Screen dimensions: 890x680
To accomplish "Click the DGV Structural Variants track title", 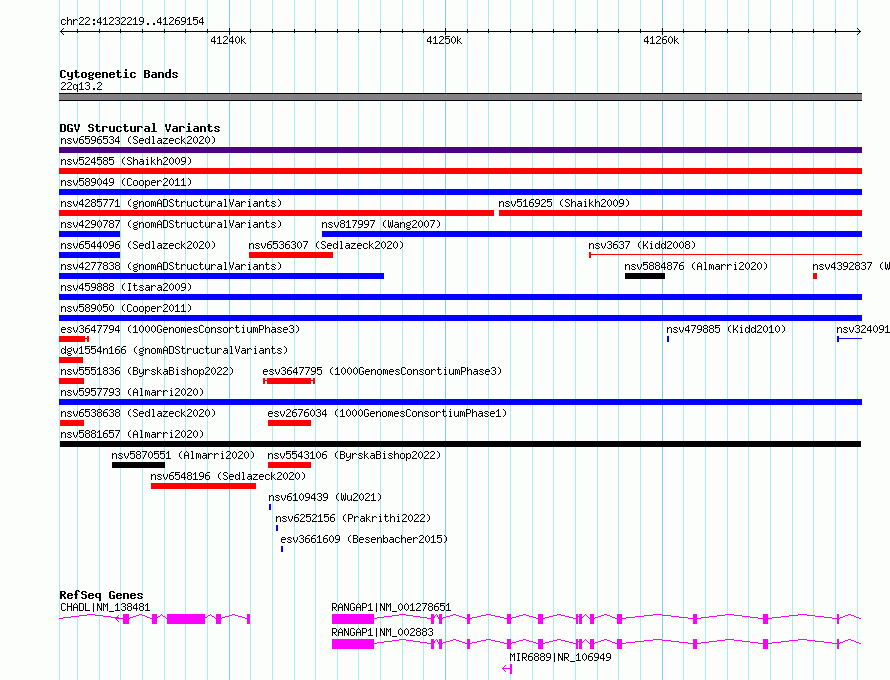I will [140, 128].
